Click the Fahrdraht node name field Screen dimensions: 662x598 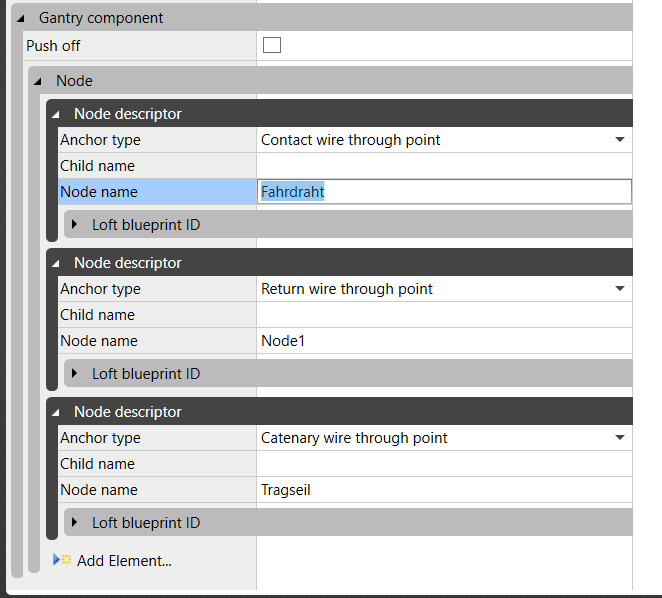tap(444, 192)
